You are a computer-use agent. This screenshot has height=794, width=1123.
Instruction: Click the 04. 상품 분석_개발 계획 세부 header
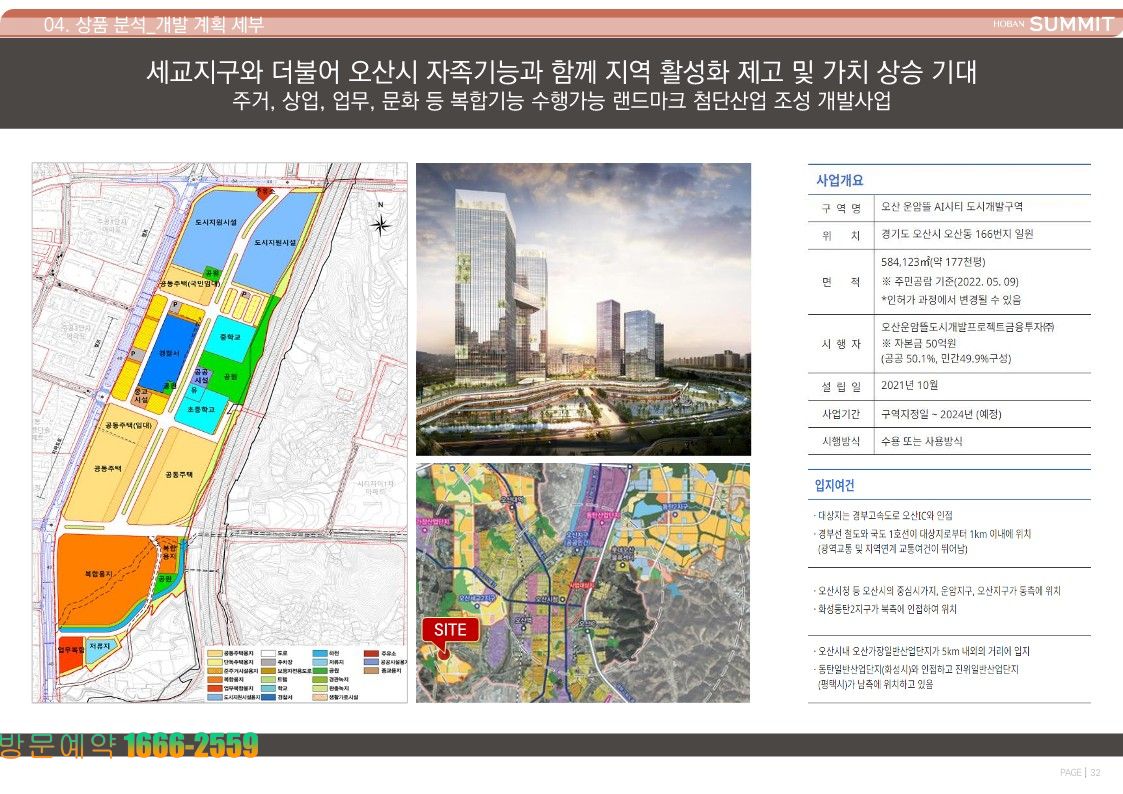154,24
